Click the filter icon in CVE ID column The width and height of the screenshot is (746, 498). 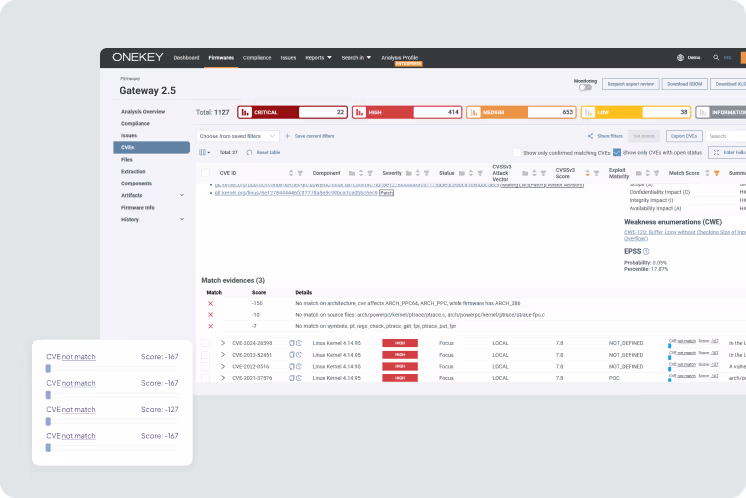pyautogui.click(x=300, y=173)
